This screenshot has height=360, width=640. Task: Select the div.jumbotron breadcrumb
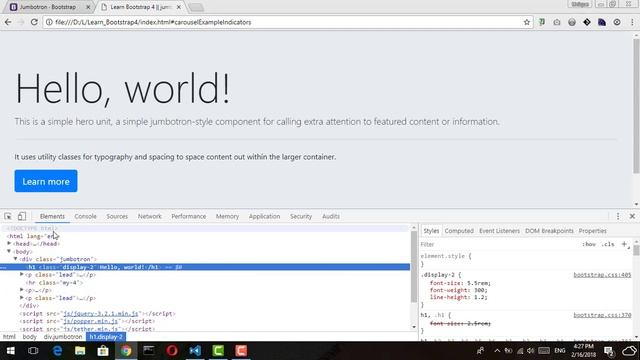pyautogui.click(x=63, y=337)
